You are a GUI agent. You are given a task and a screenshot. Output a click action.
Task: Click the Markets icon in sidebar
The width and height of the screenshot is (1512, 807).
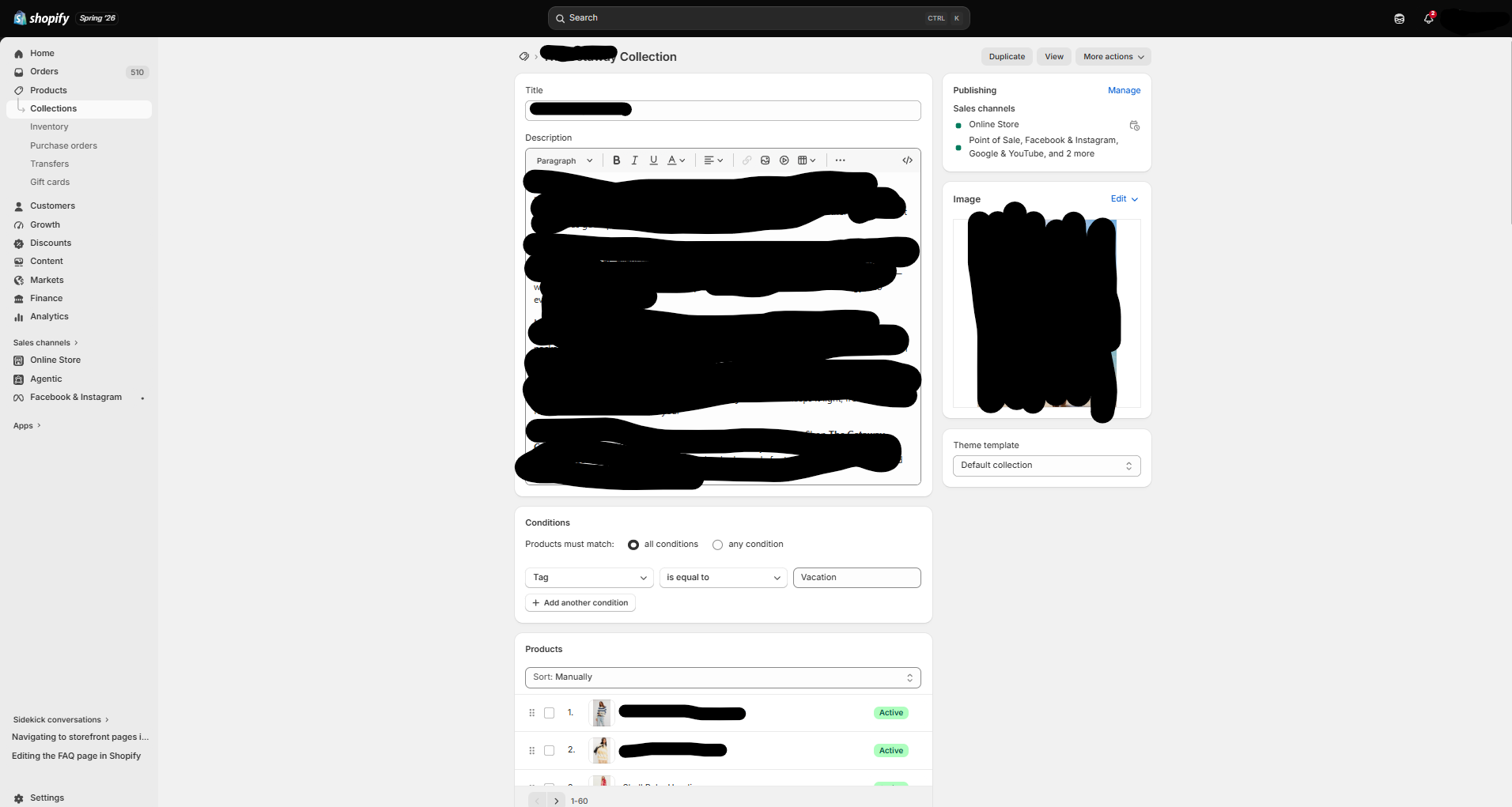click(x=19, y=281)
